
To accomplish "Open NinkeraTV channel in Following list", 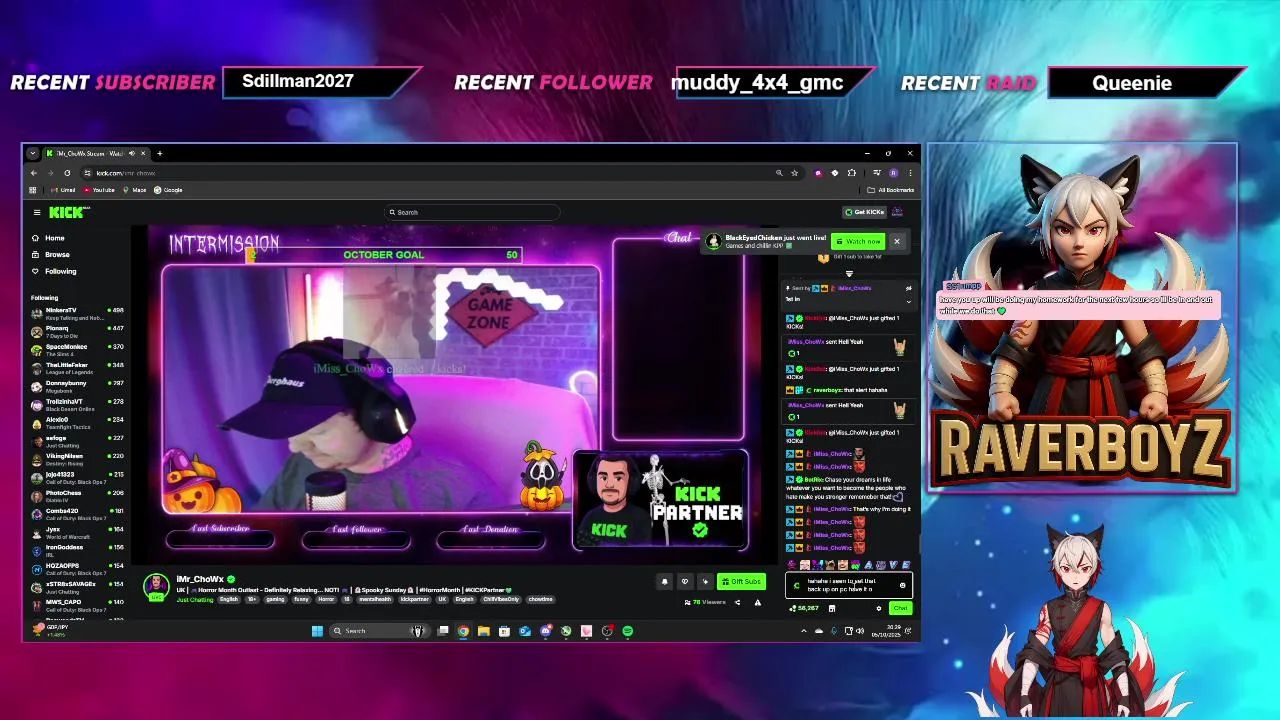I will (x=78, y=314).
